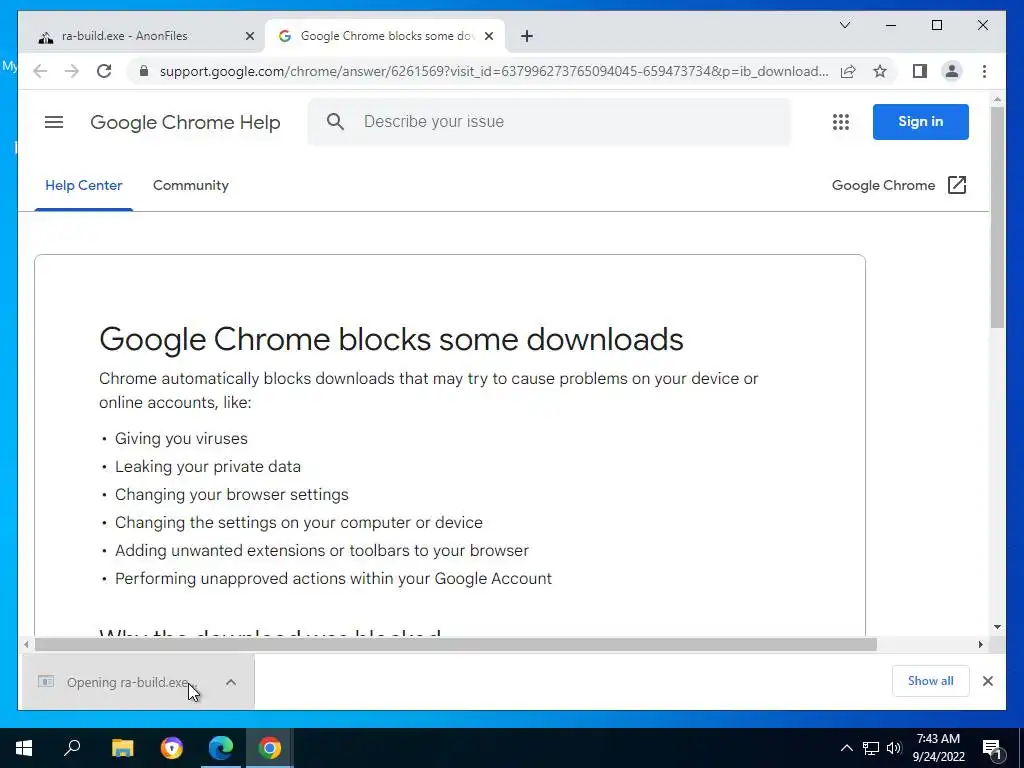This screenshot has height=768, width=1024.
Task: Open the Help Center tab
Action: tap(84, 185)
